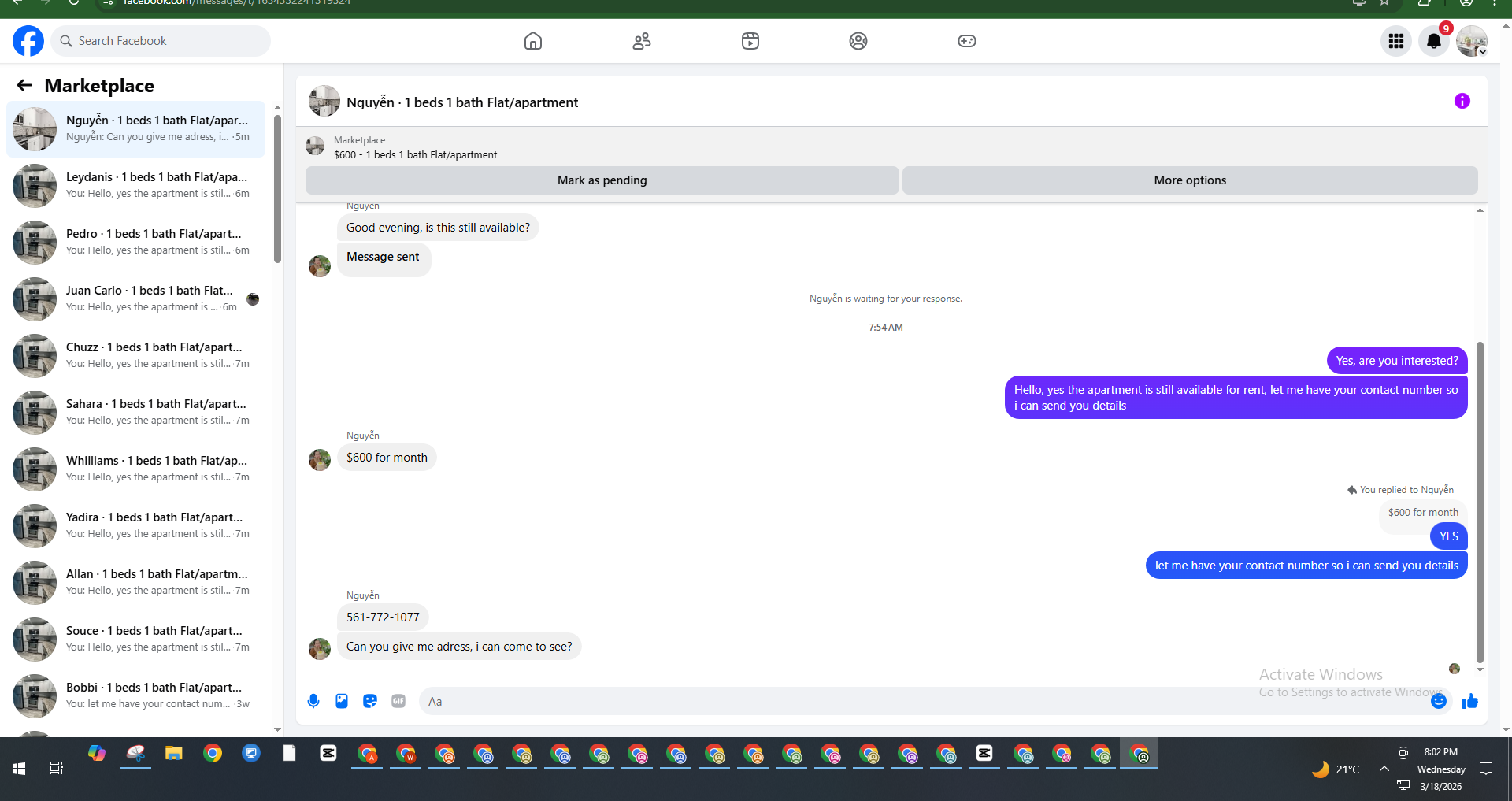This screenshot has height=801, width=1512.
Task: Open the Reels video icon in top navigation
Action: pos(750,41)
